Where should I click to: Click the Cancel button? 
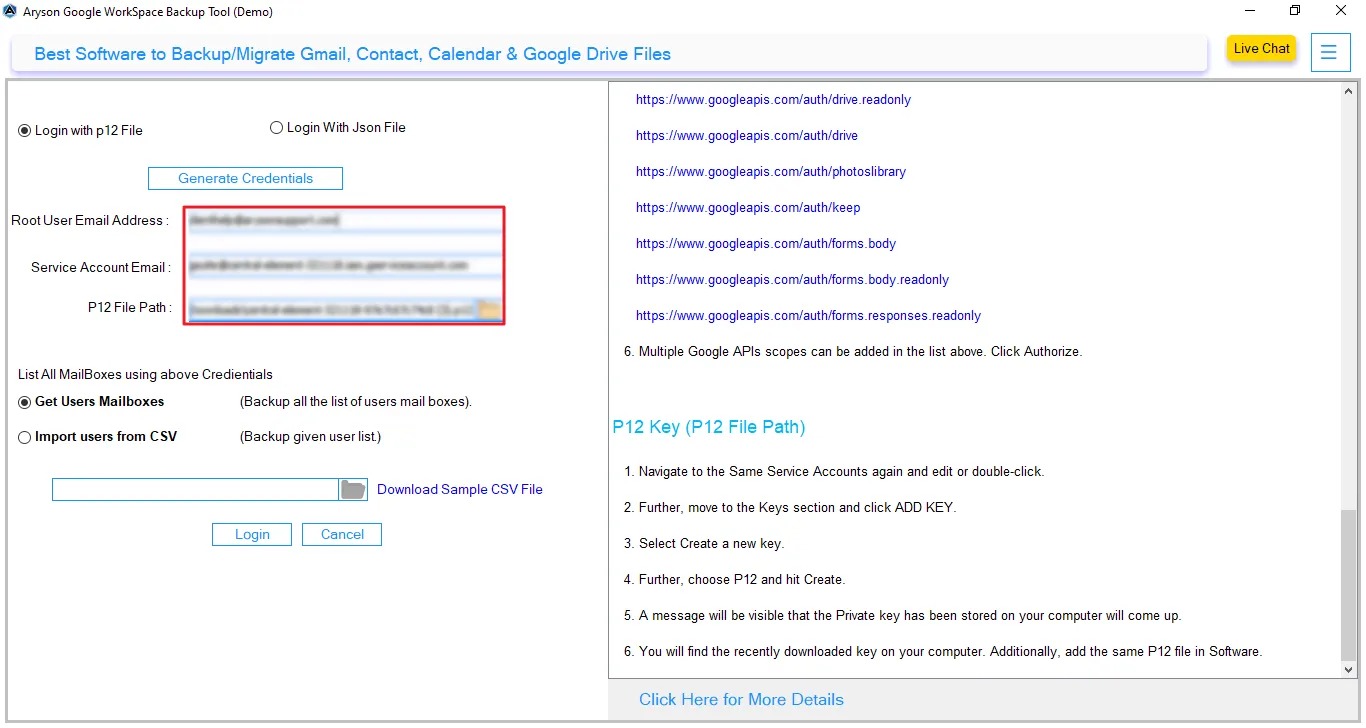tap(341, 534)
